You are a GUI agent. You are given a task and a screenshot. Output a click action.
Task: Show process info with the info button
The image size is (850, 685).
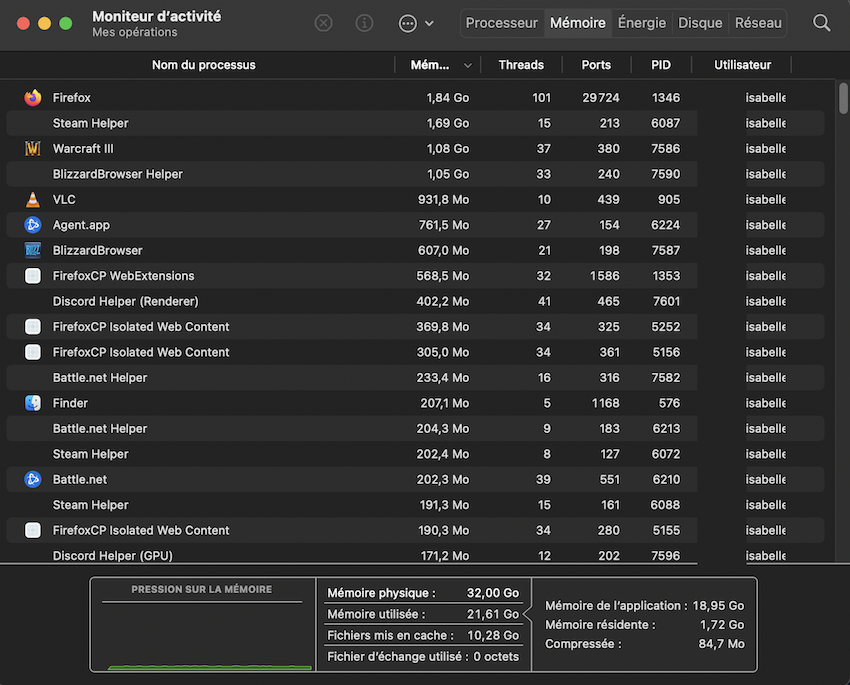click(x=365, y=23)
